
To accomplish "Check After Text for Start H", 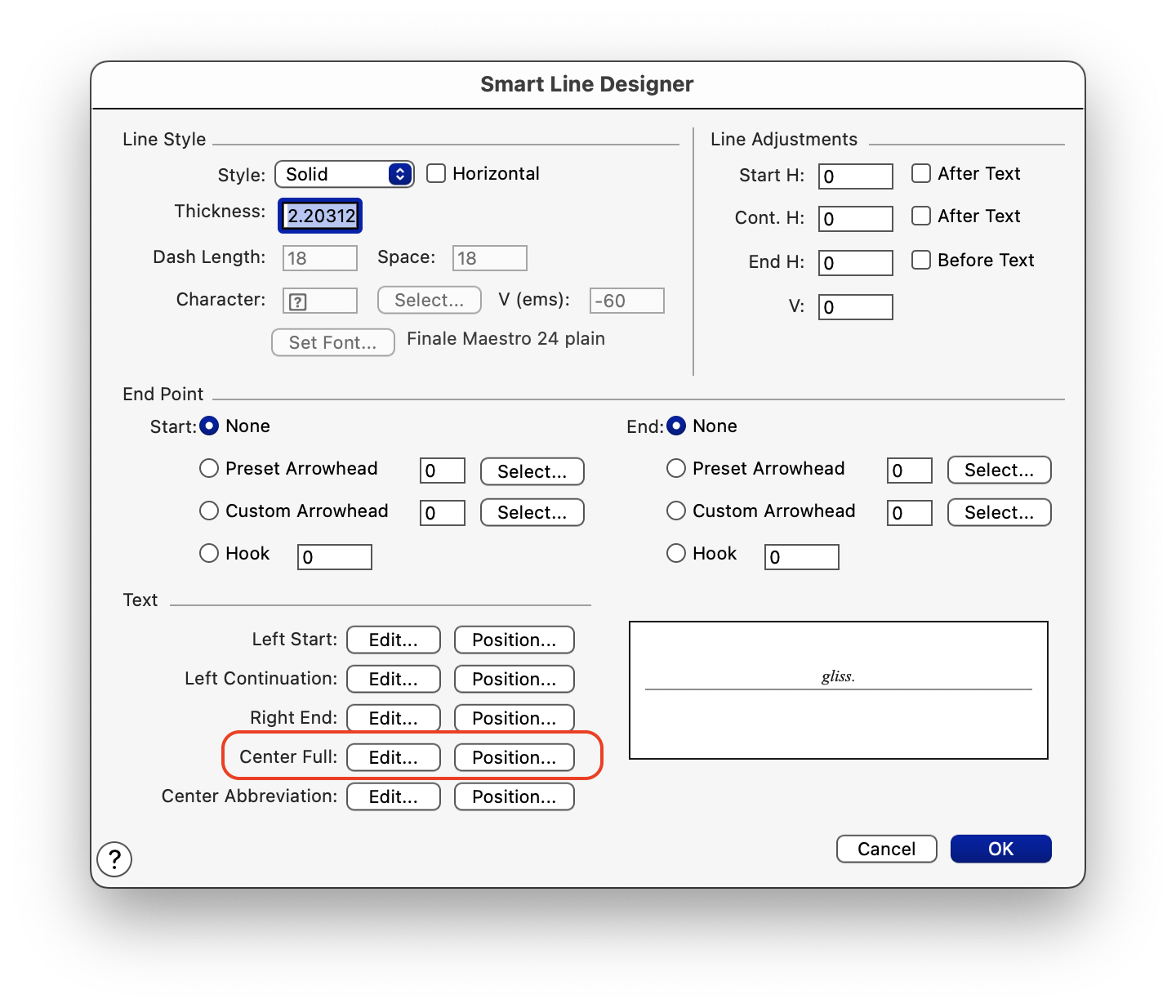I will tap(921, 173).
